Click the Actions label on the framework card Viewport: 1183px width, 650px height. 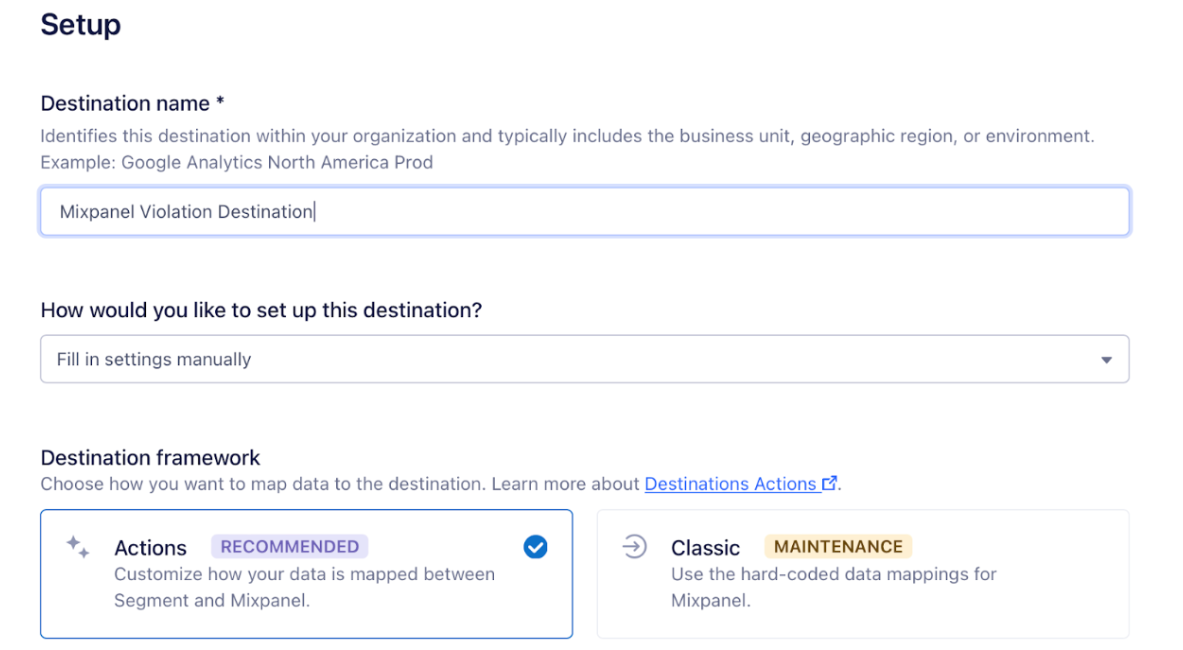click(150, 547)
